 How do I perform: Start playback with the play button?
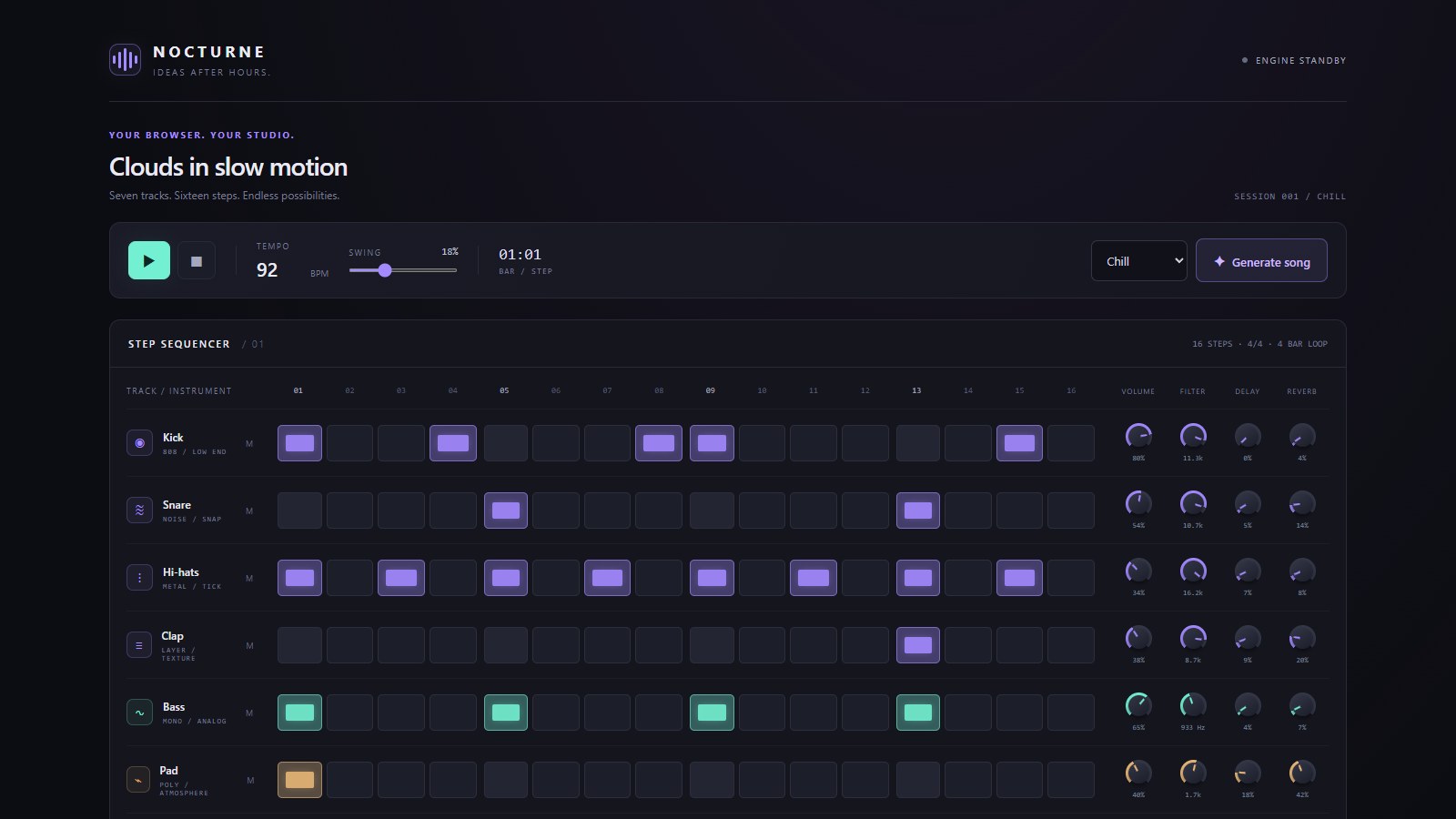click(149, 260)
